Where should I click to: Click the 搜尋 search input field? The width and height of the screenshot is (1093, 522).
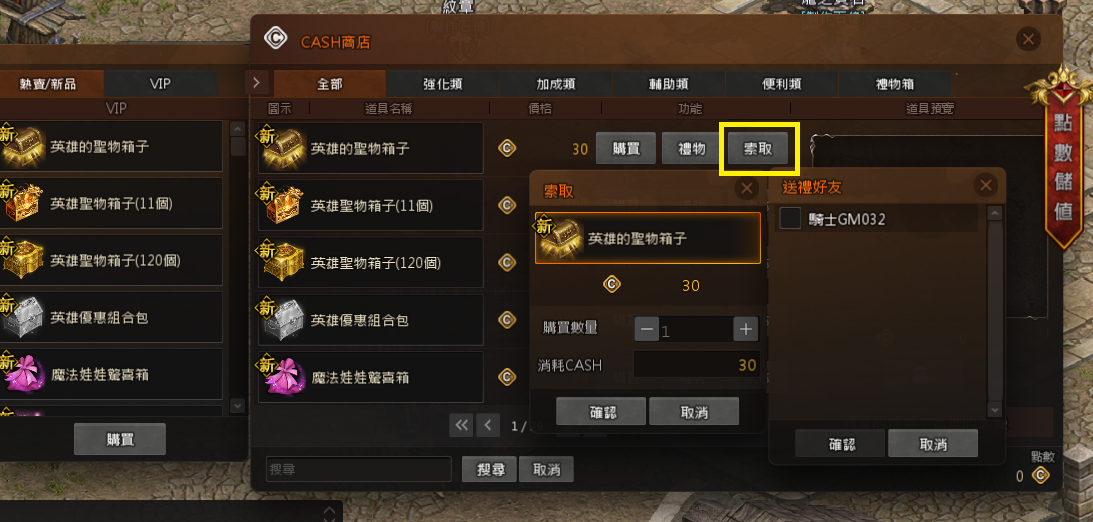tap(359, 470)
